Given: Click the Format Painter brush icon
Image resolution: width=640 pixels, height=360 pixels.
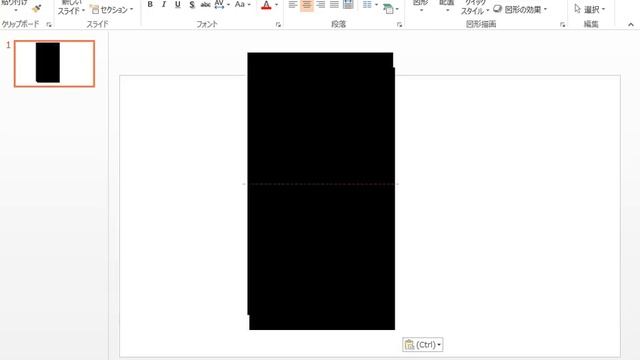Looking at the screenshot, I should (37, 8).
